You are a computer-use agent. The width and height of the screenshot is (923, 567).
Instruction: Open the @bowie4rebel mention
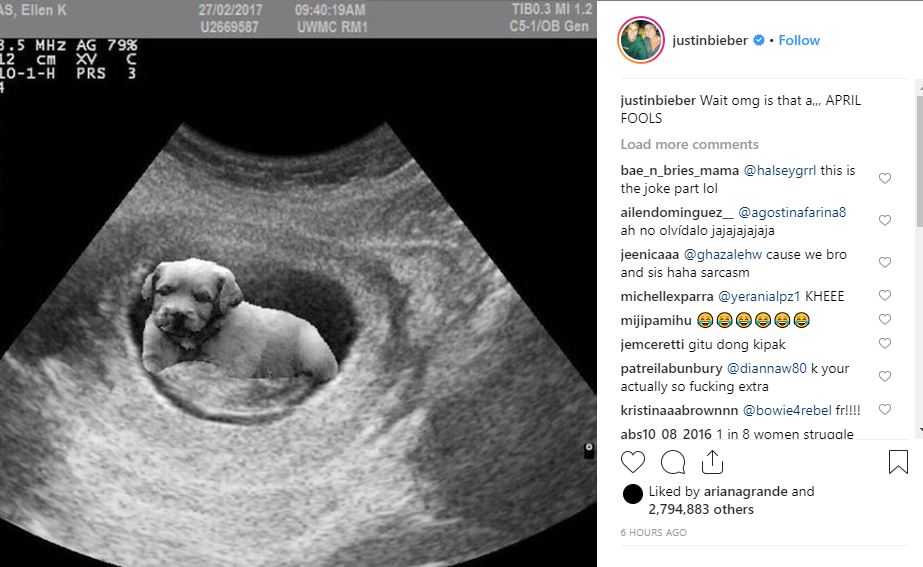(x=787, y=410)
